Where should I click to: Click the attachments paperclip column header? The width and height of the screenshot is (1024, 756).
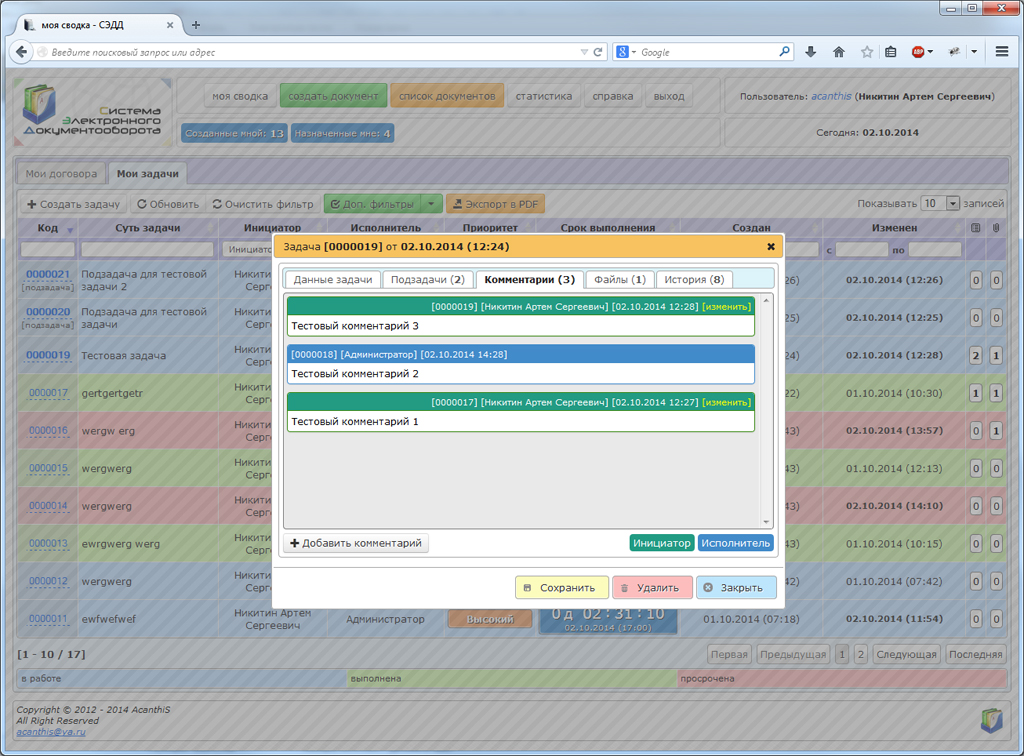point(996,228)
